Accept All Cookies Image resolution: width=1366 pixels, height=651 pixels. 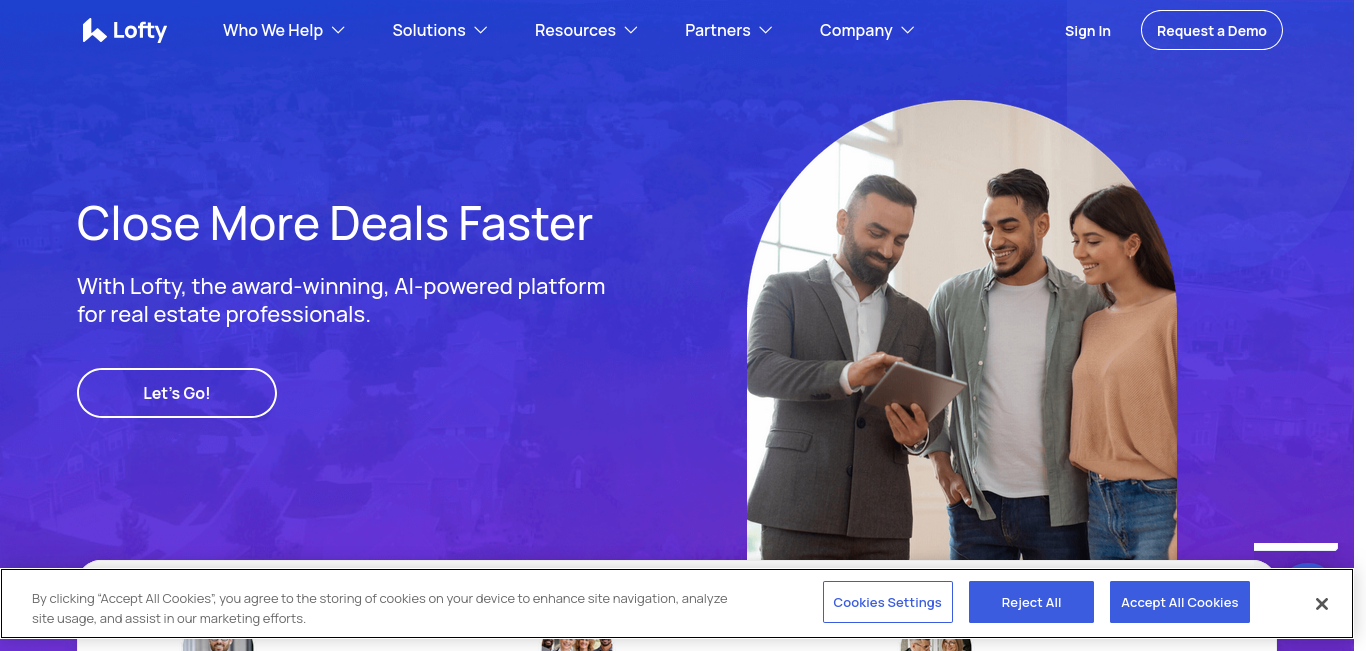(1180, 602)
